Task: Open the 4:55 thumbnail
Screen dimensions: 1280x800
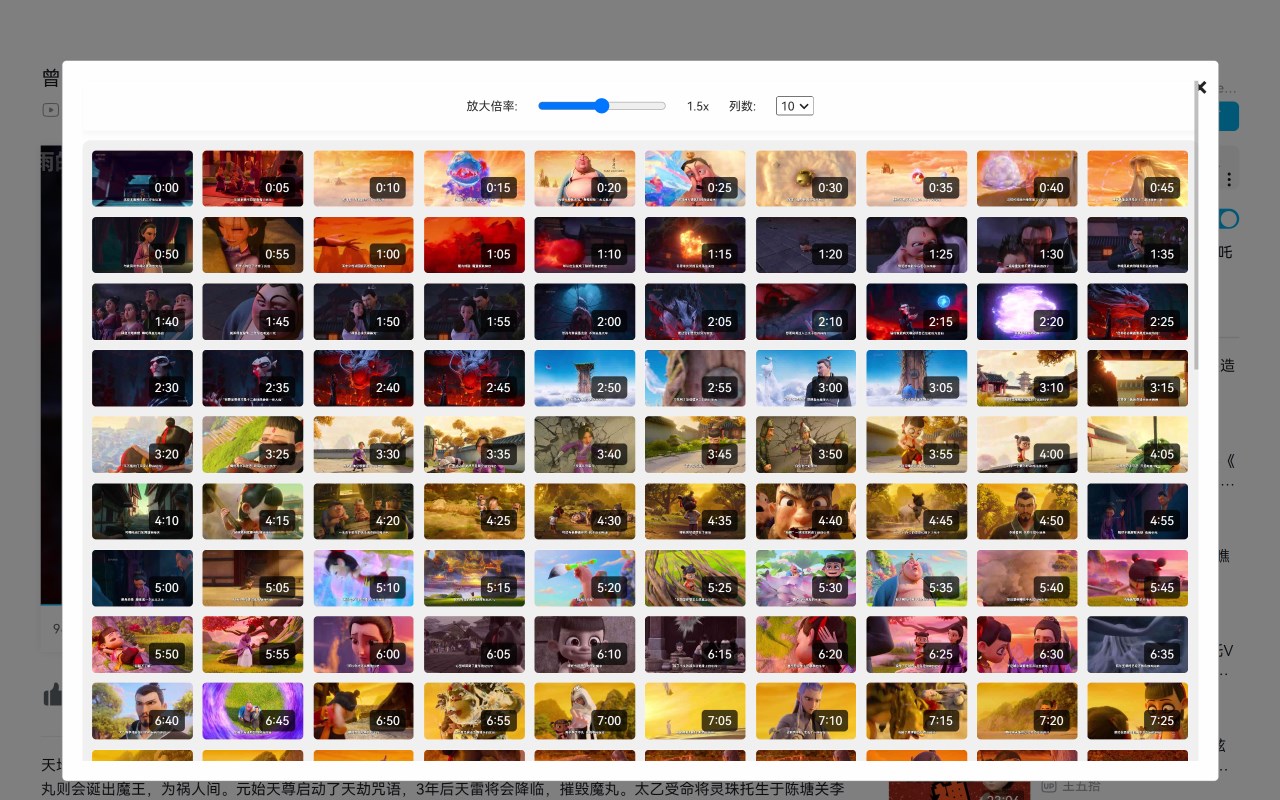Action: click(x=1138, y=512)
